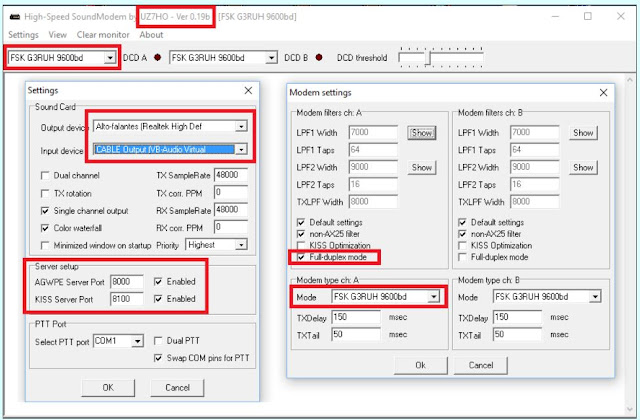Click TXTail field for channel B

[x=517, y=335]
